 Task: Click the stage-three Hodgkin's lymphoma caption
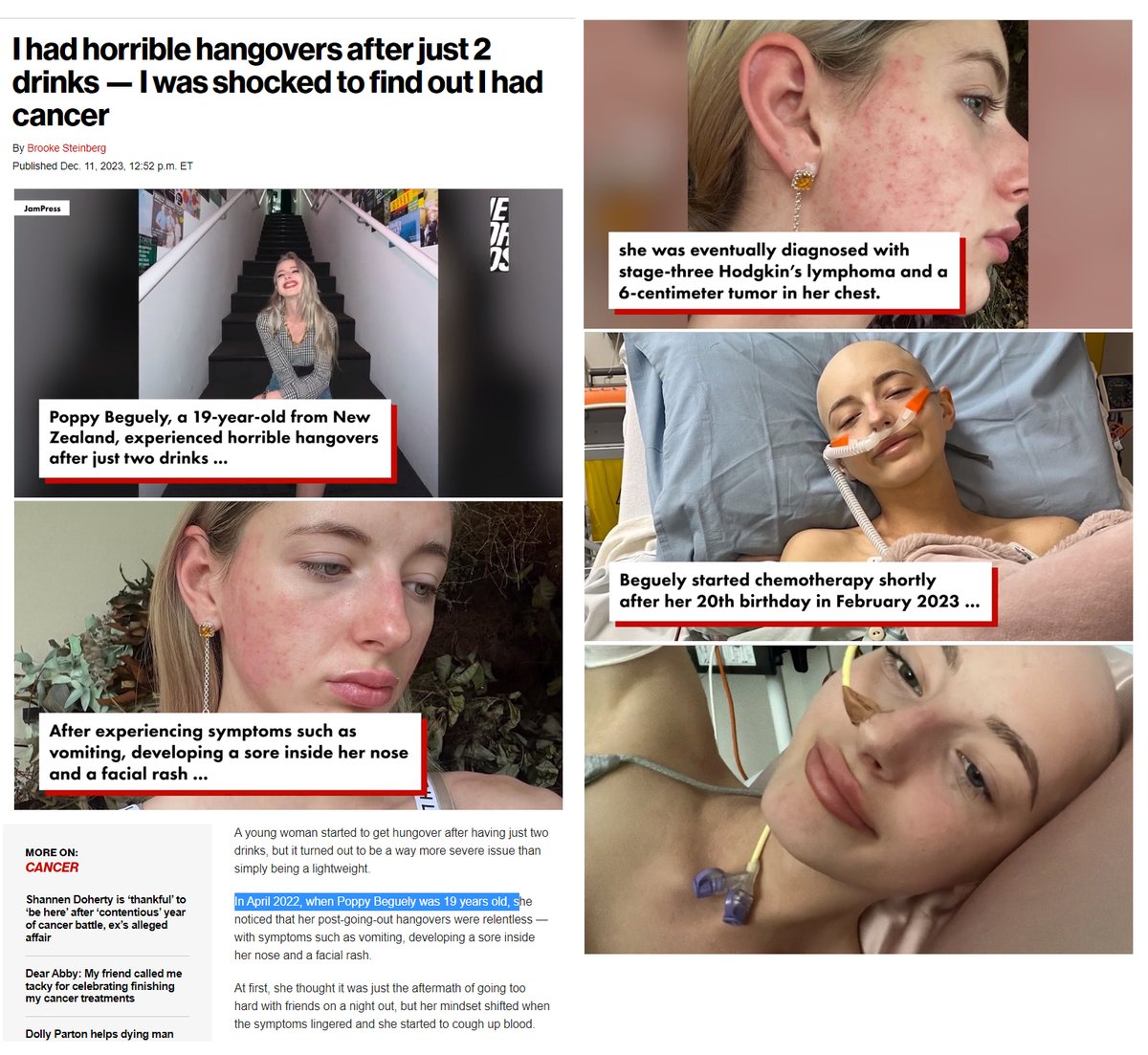point(784,272)
